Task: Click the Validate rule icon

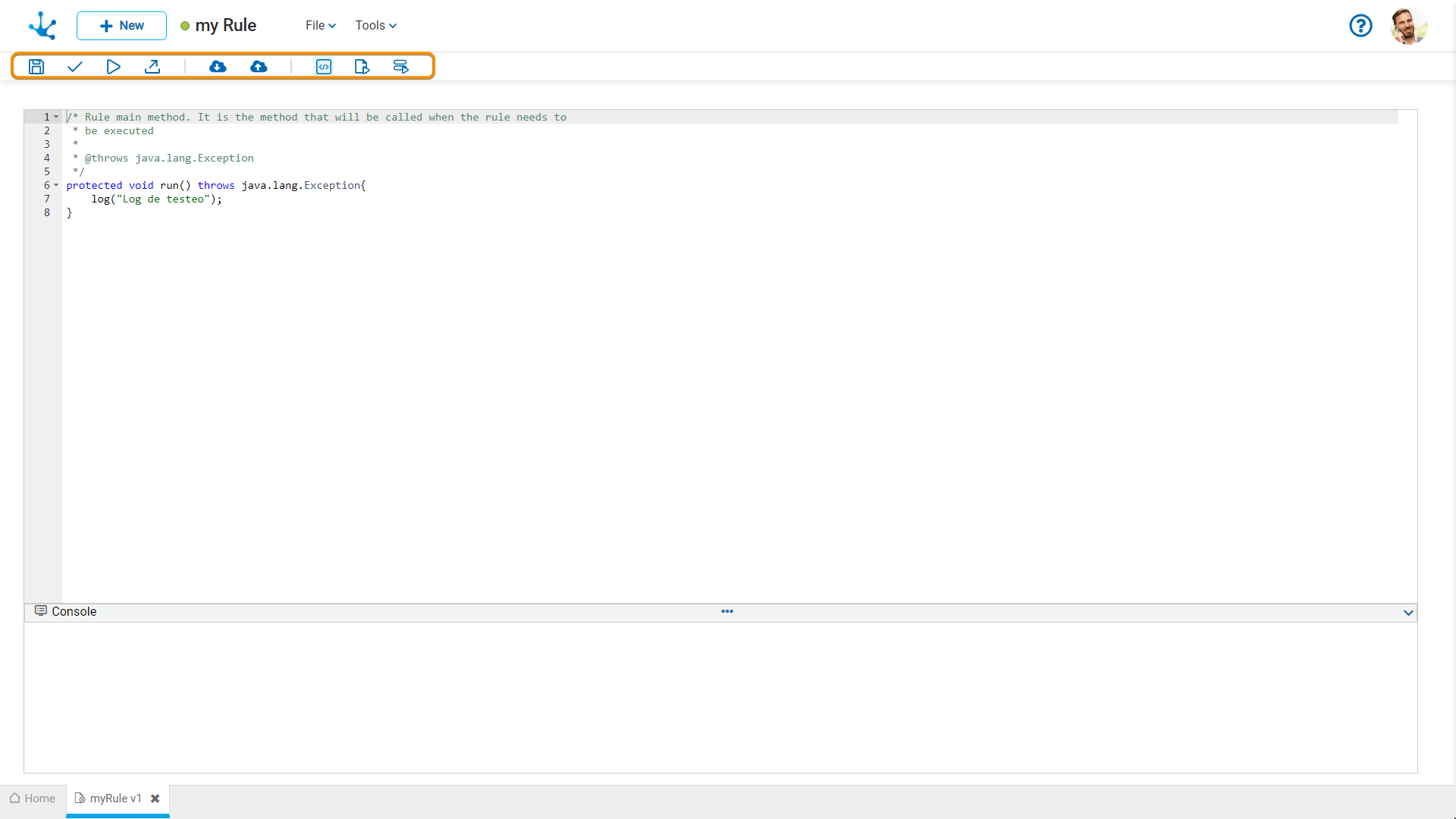Action: tap(74, 66)
